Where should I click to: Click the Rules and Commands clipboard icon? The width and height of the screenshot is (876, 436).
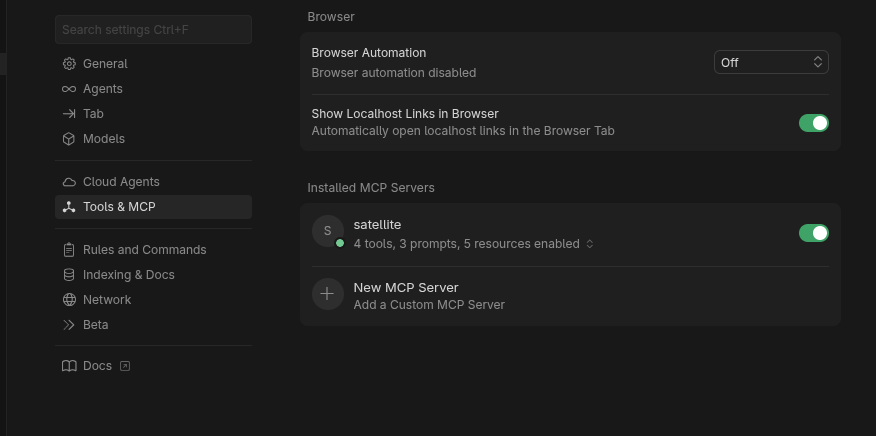coord(69,250)
